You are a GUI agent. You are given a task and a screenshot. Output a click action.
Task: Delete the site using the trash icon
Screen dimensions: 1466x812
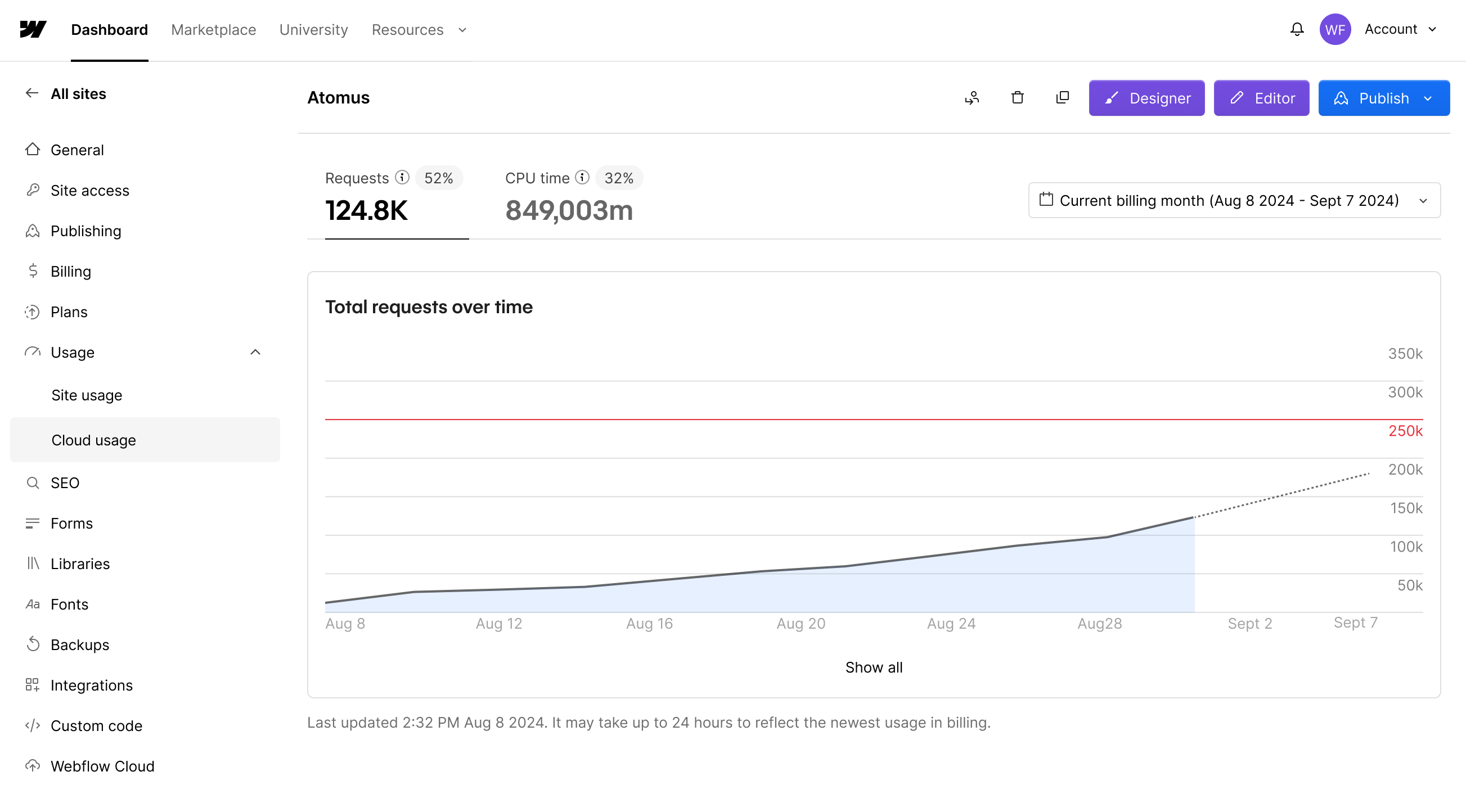point(1018,97)
